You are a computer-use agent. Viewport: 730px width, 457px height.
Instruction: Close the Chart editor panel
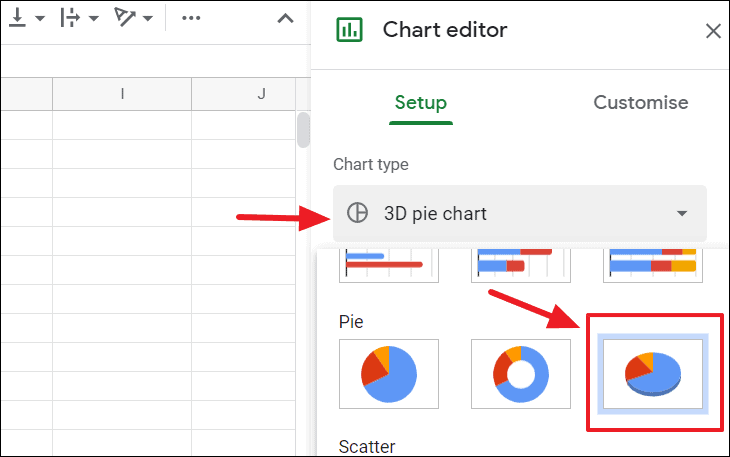coord(713,31)
